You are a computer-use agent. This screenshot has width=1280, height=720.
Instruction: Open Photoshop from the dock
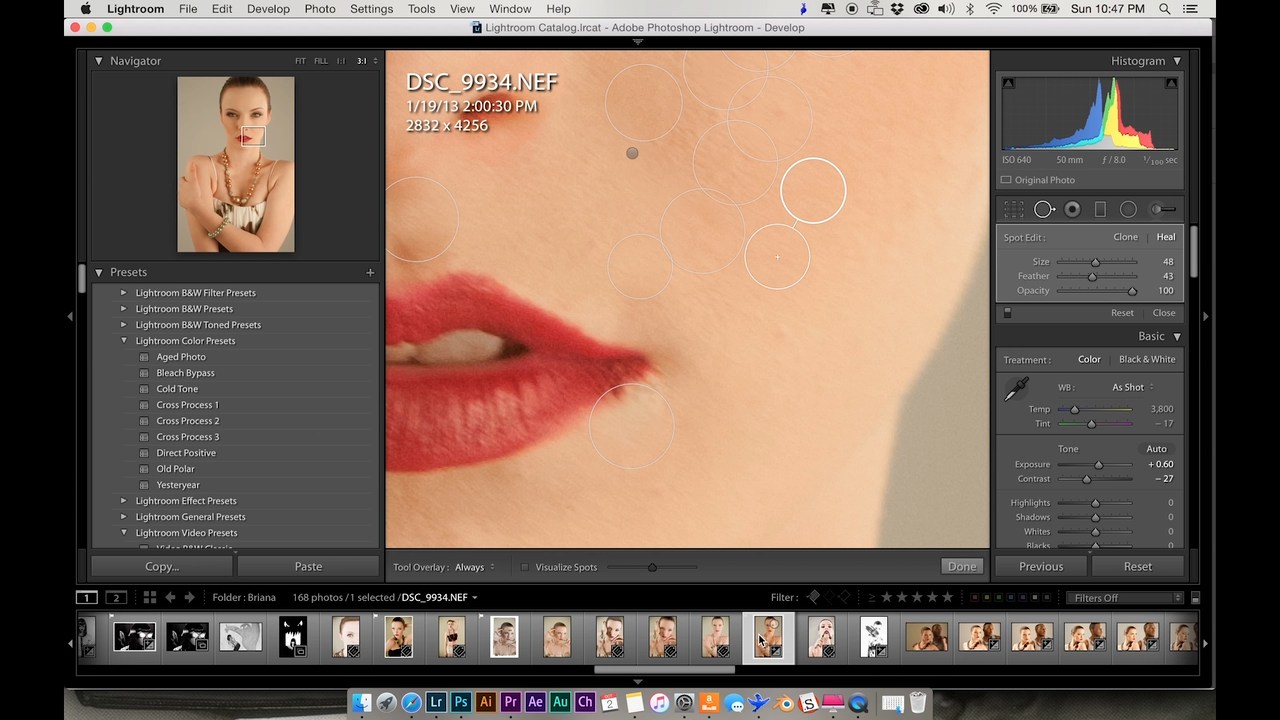[x=460, y=702]
